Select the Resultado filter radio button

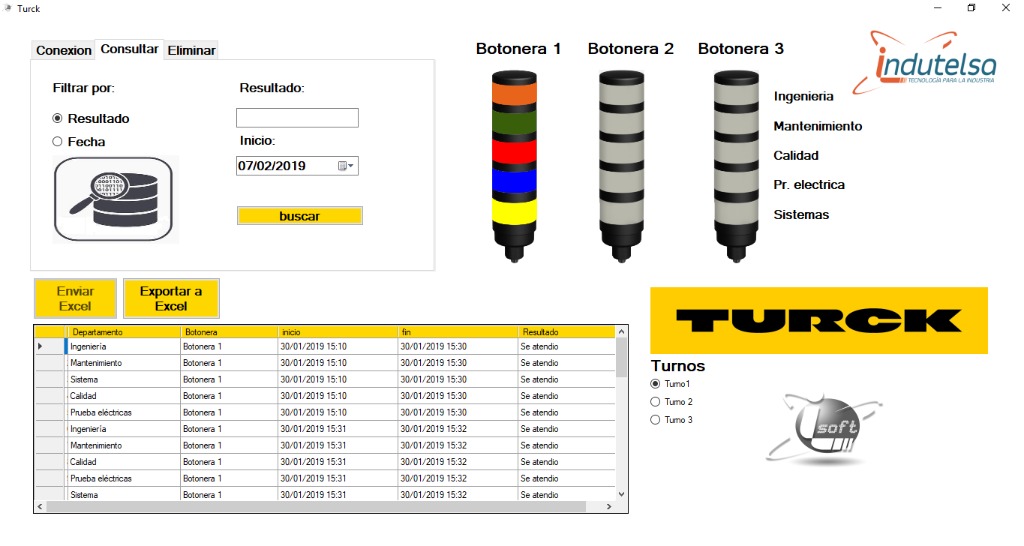58,118
